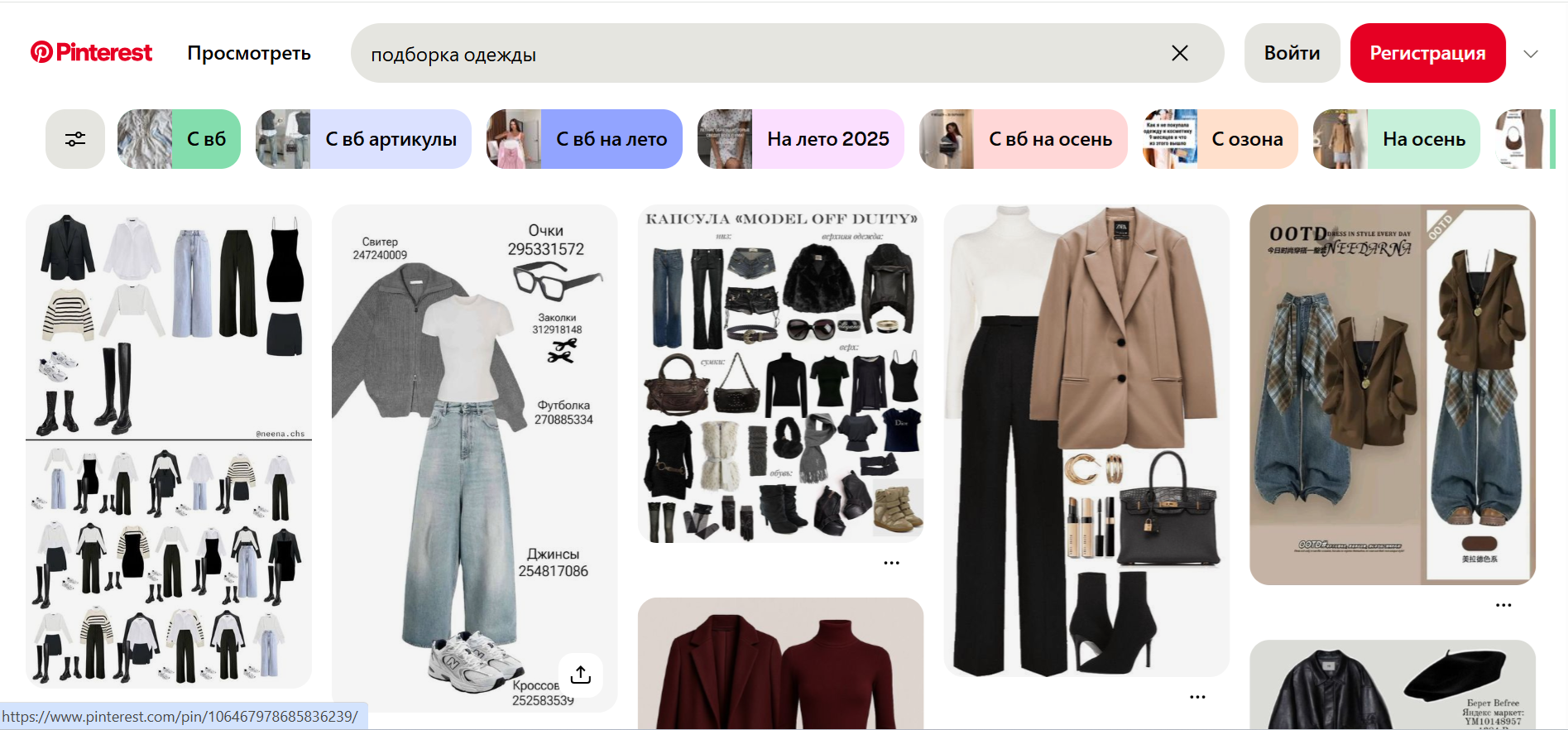Image resolution: width=1568 pixels, height=730 pixels.
Task: Clear the search field with X
Action: pos(1180,53)
